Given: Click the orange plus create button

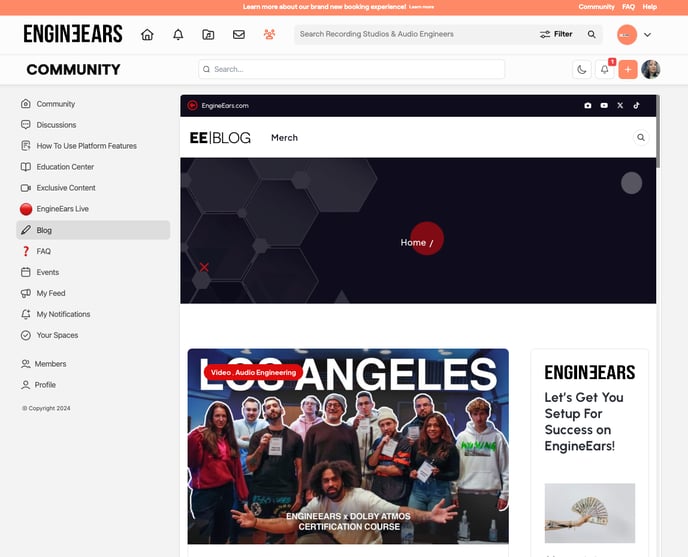Looking at the screenshot, I should click(x=627, y=69).
